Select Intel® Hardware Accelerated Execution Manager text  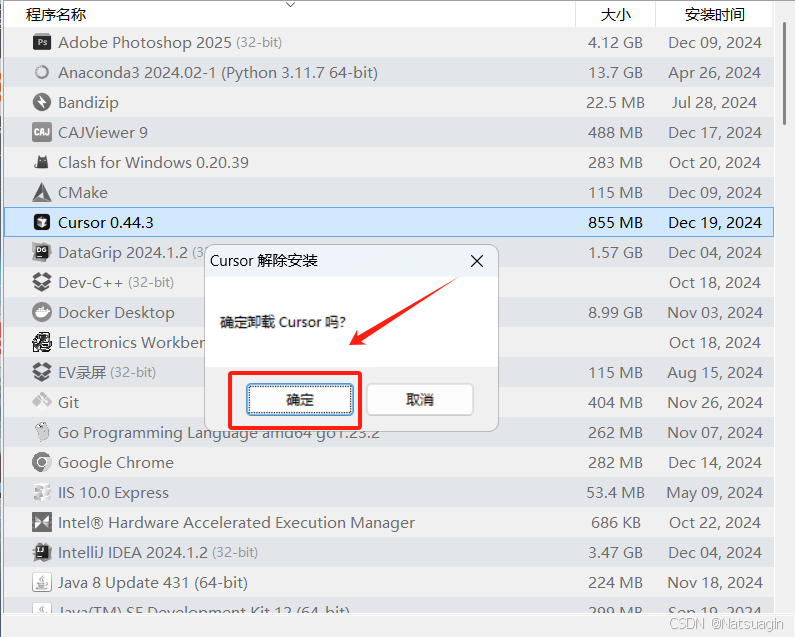(x=236, y=522)
